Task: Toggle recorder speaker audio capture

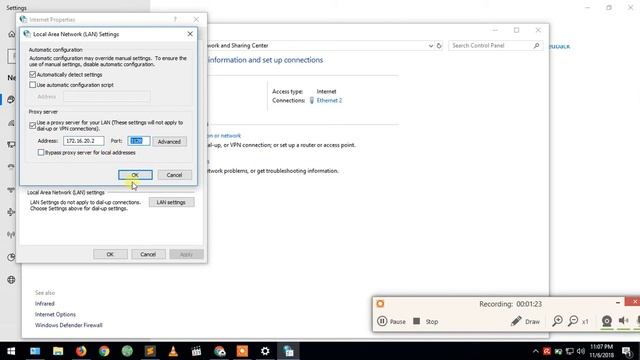Action: point(623,321)
